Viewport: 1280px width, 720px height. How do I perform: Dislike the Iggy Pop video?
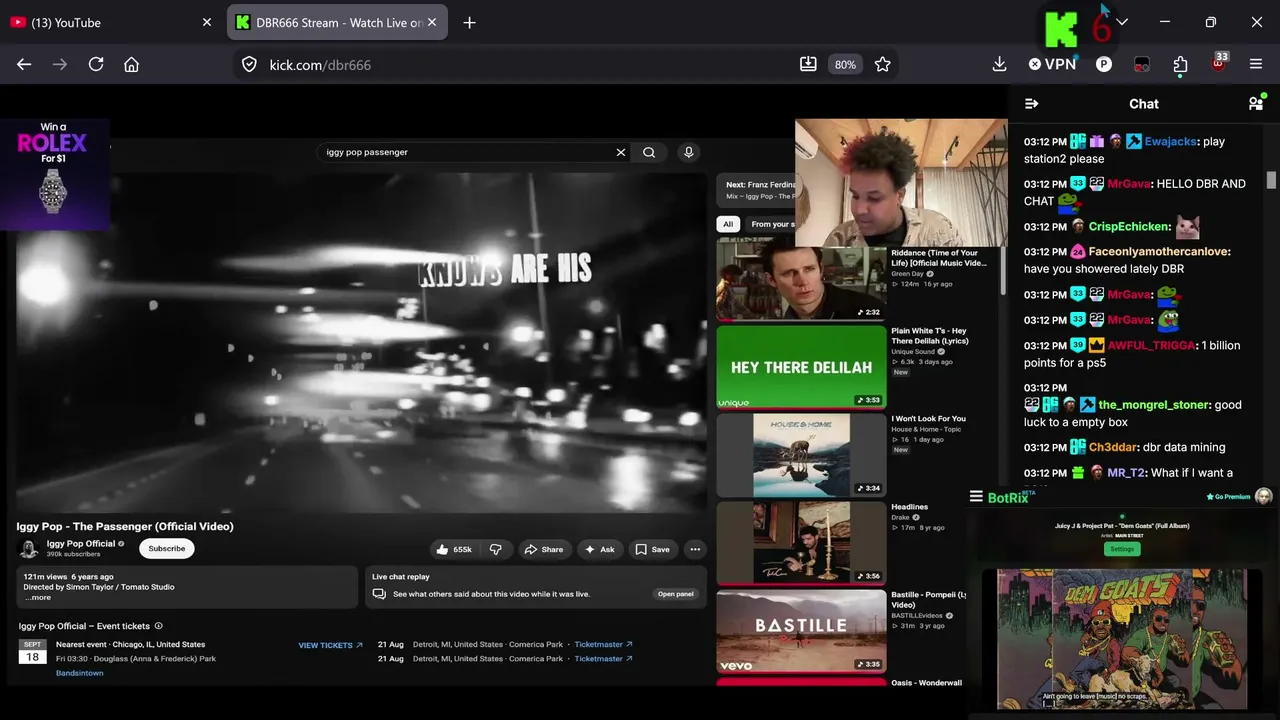pyautogui.click(x=495, y=549)
